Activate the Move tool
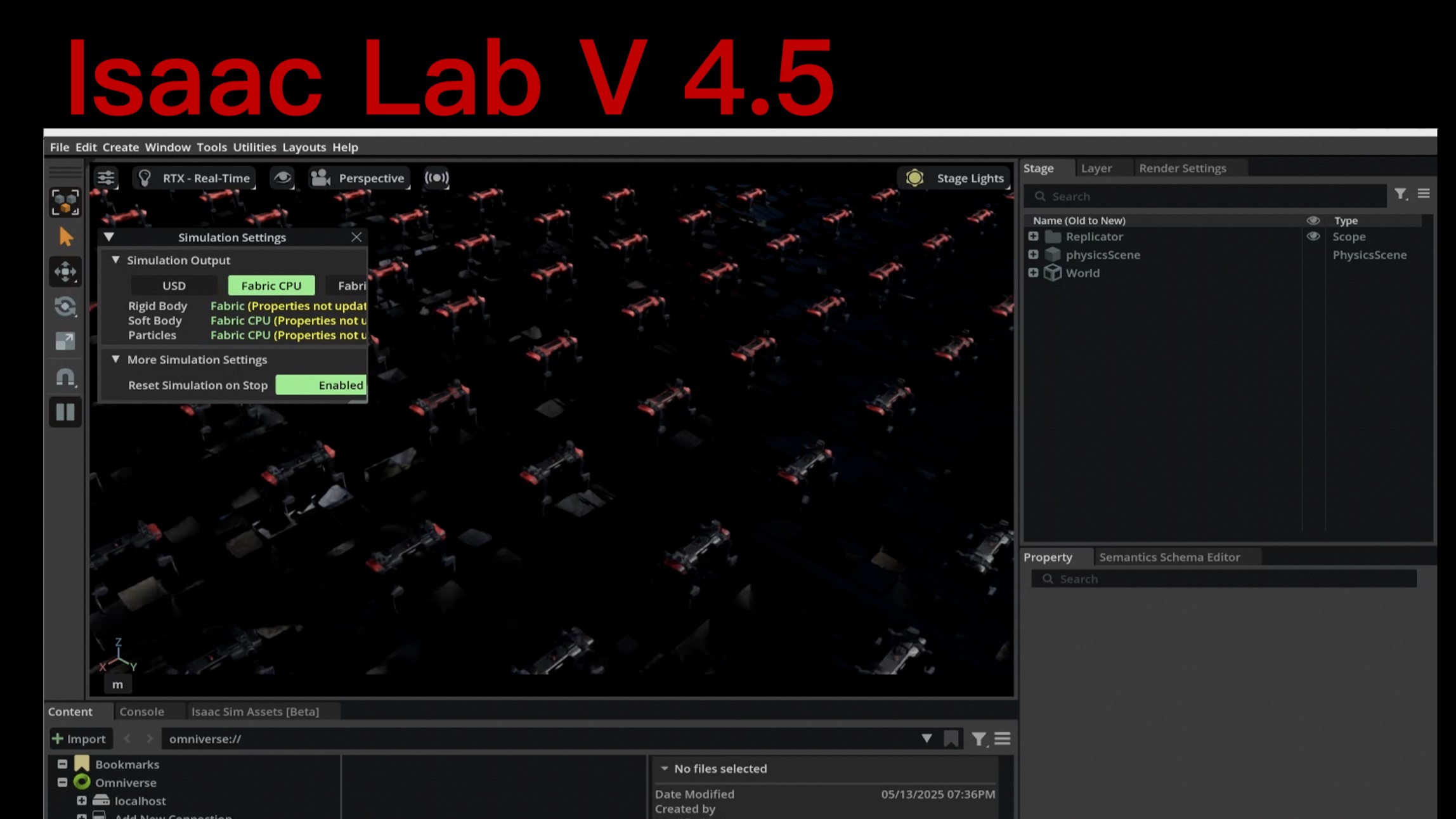 (65, 272)
